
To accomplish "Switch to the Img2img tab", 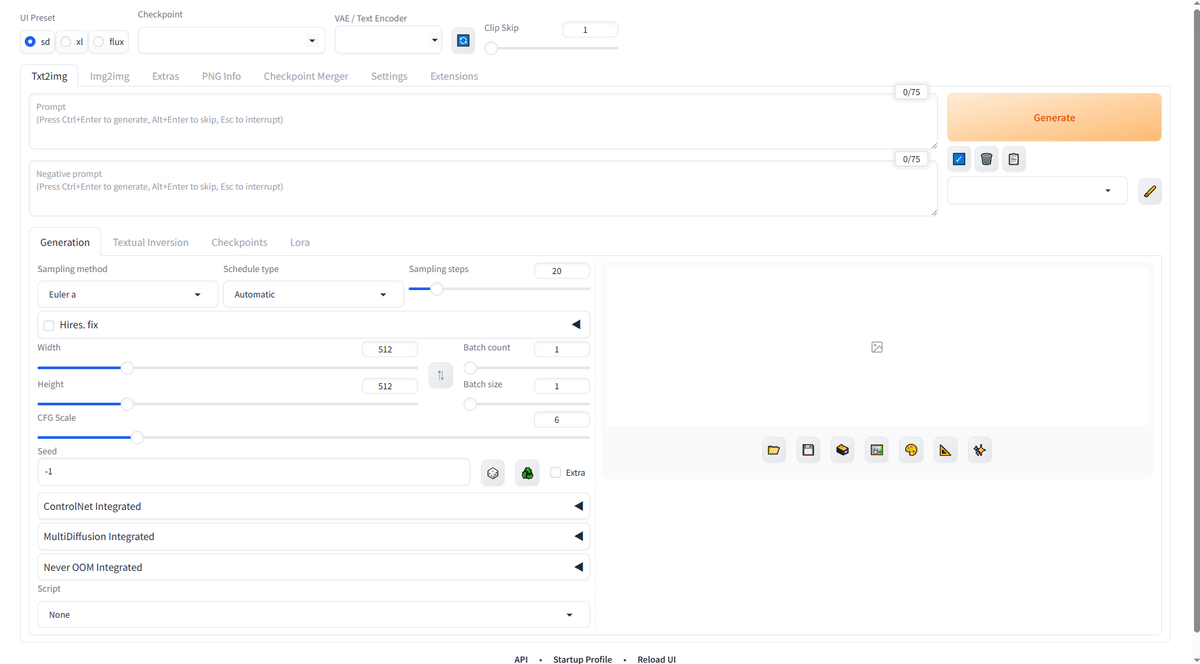I will (109, 75).
